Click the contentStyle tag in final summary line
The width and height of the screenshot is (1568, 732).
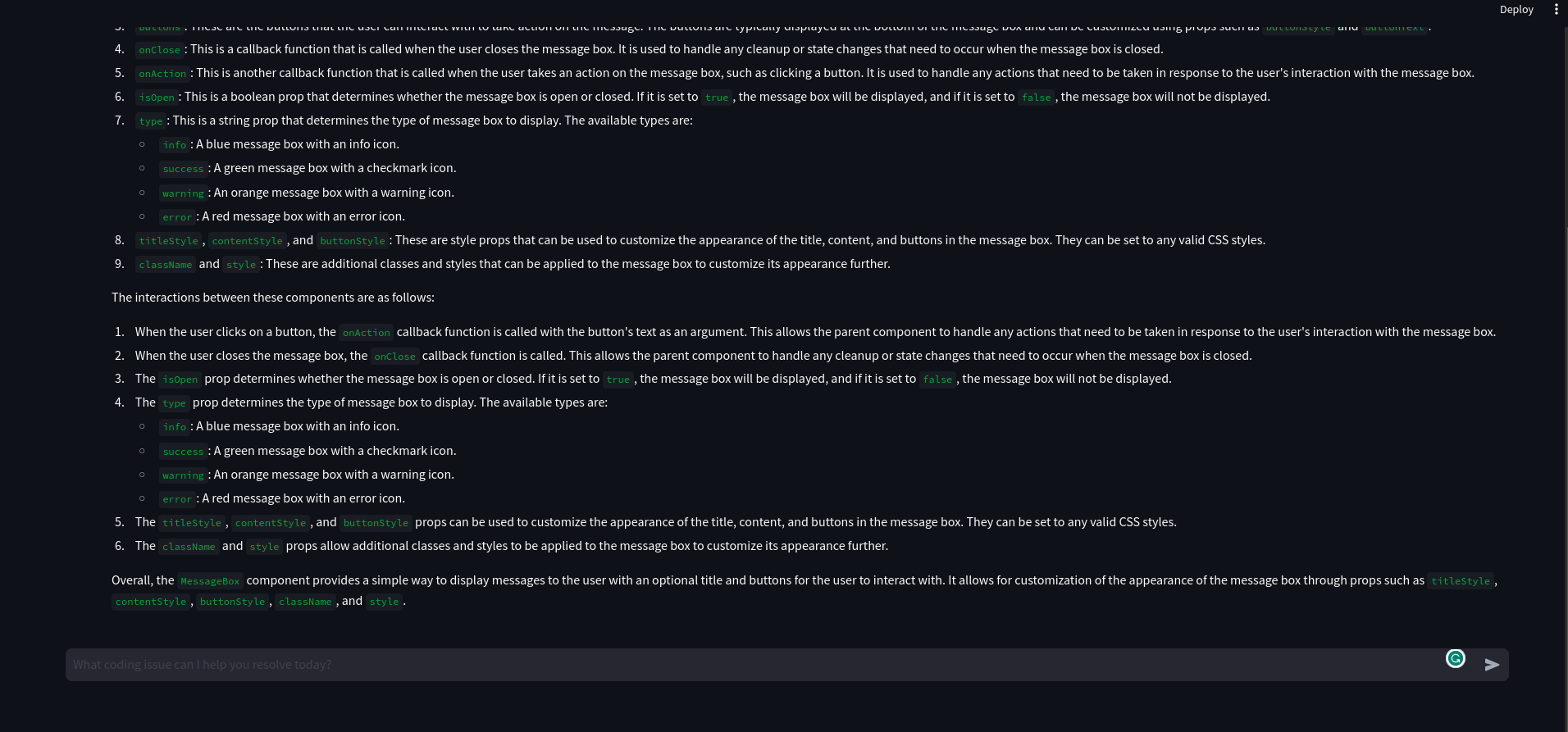point(151,602)
